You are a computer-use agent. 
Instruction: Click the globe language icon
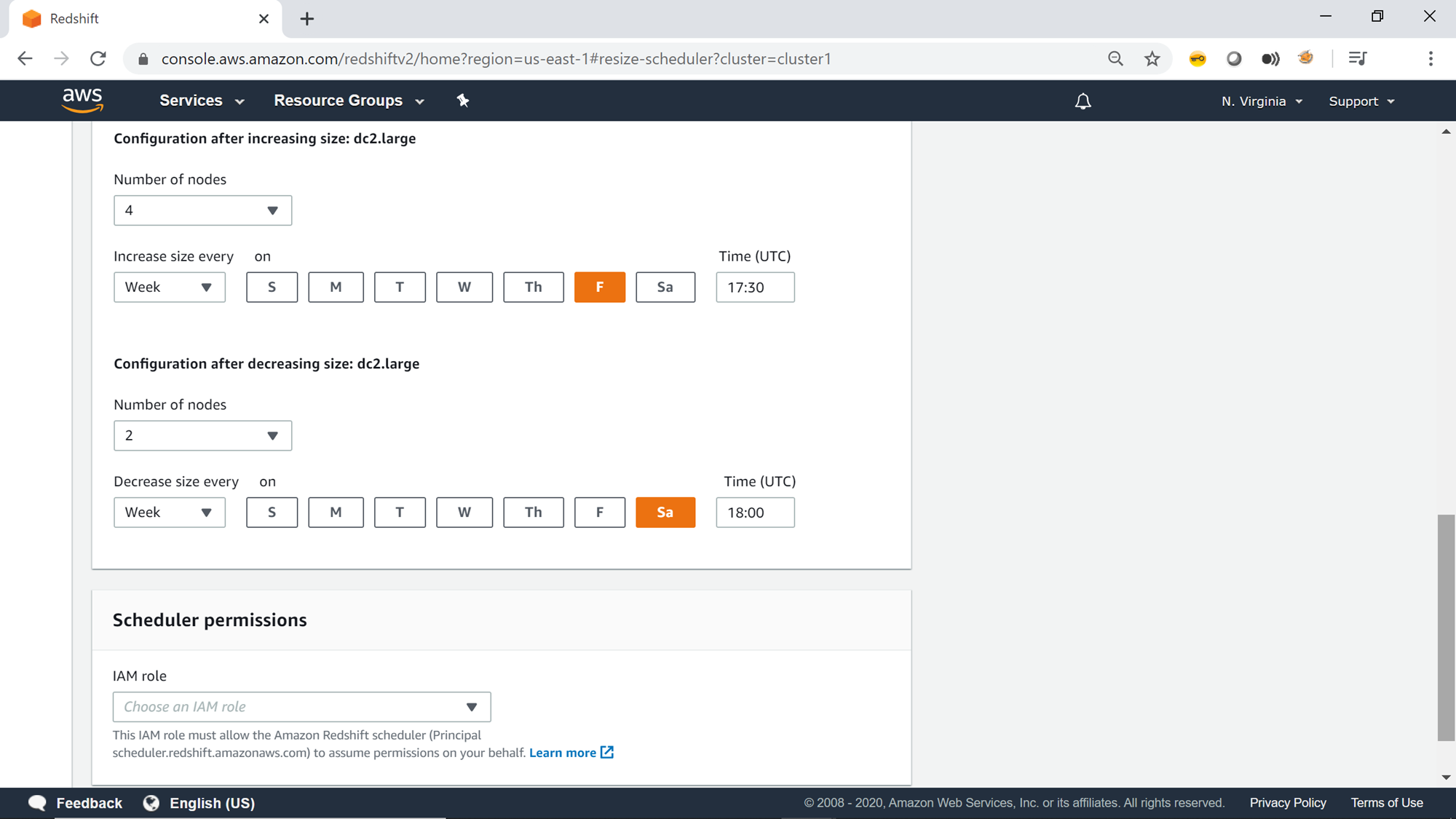click(151, 803)
